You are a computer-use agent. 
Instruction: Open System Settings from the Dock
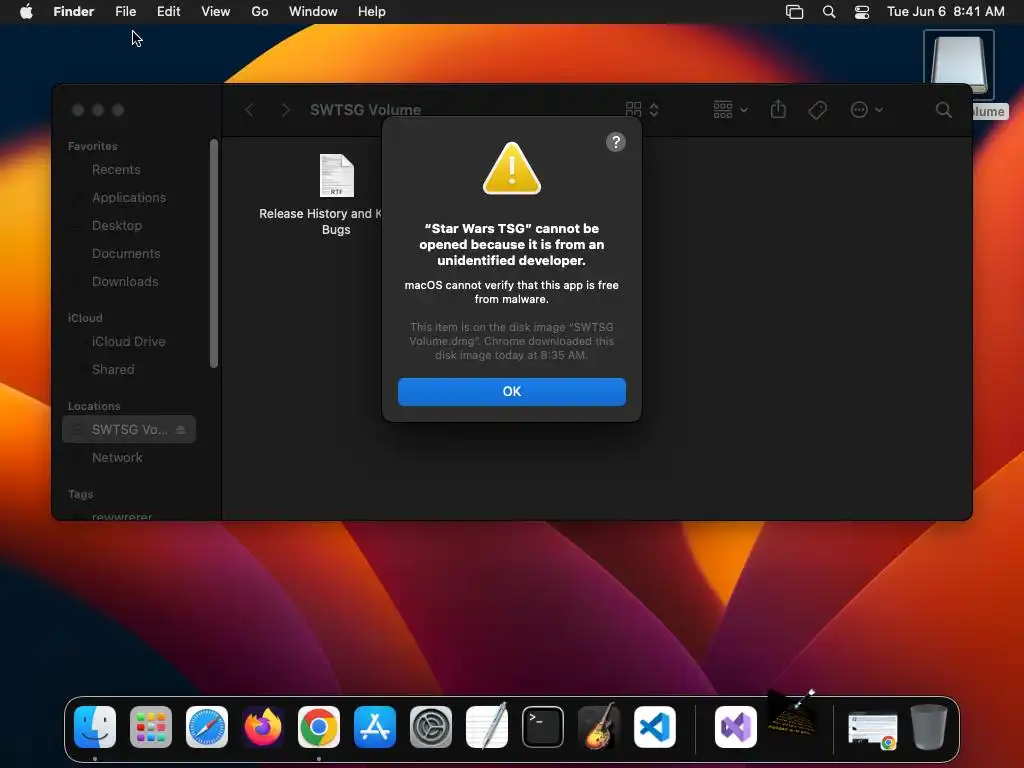[431, 727]
